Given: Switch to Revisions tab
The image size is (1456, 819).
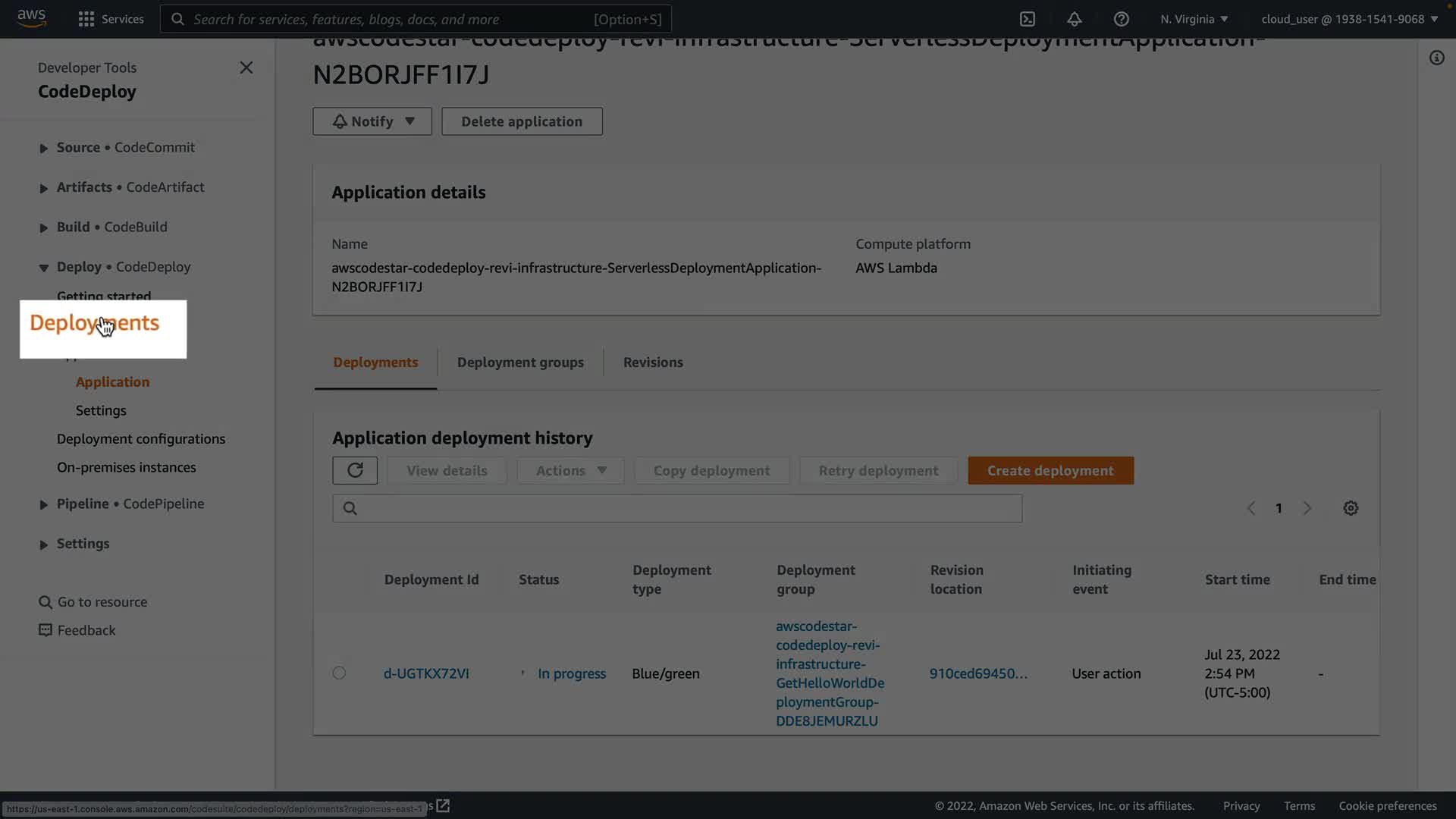Looking at the screenshot, I should 653,362.
